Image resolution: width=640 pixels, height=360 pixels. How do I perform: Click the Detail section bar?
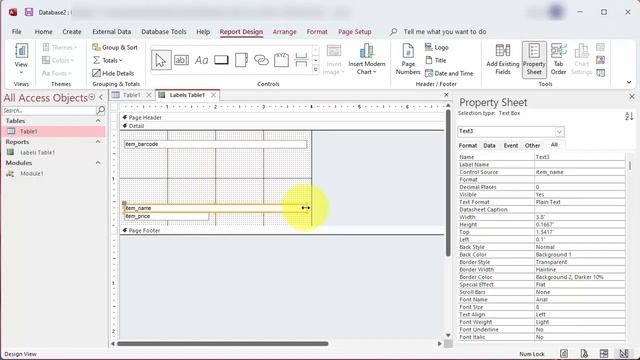click(282, 126)
